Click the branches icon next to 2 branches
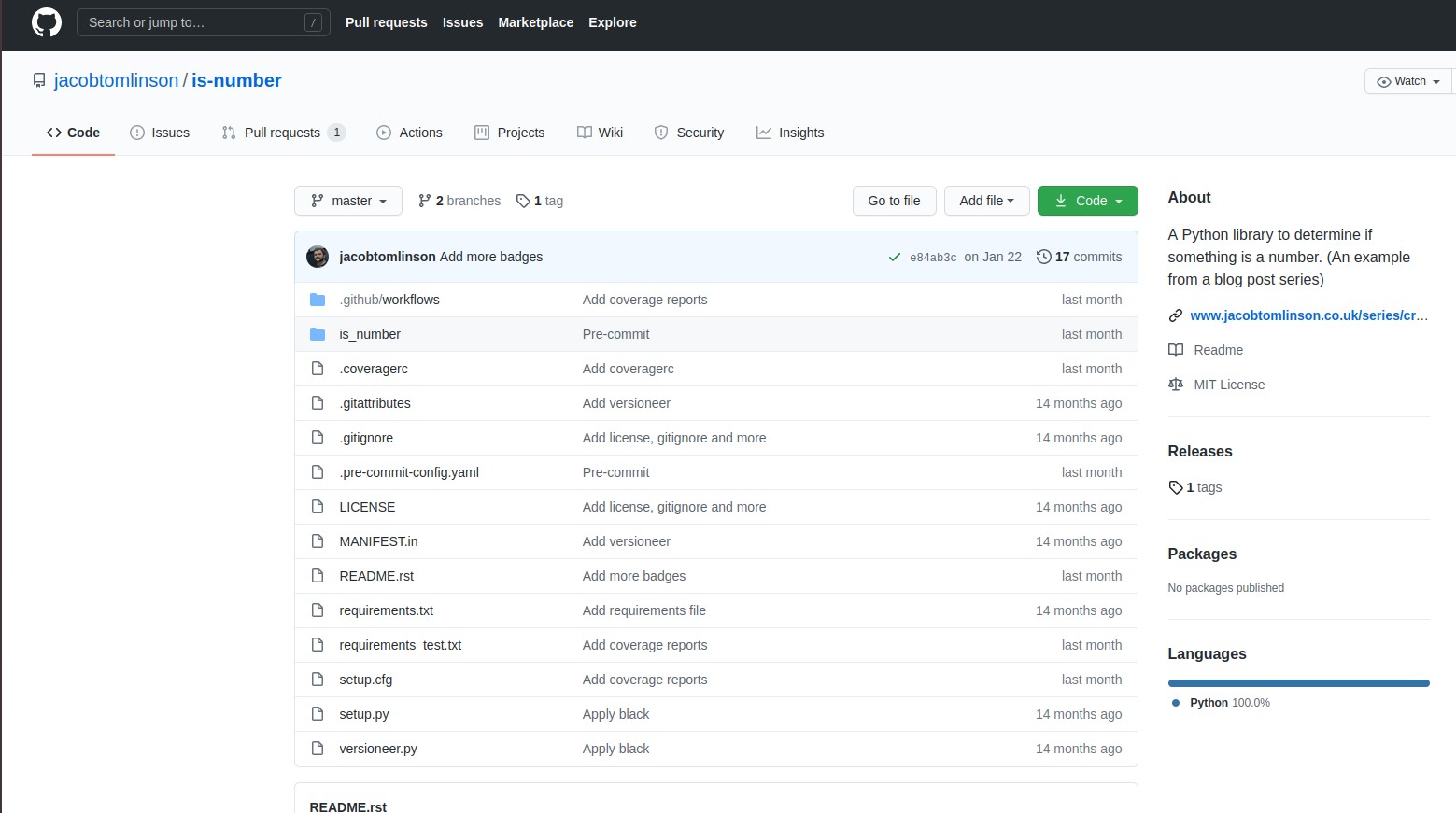Viewport: 1456px width, 813px height. click(425, 201)
